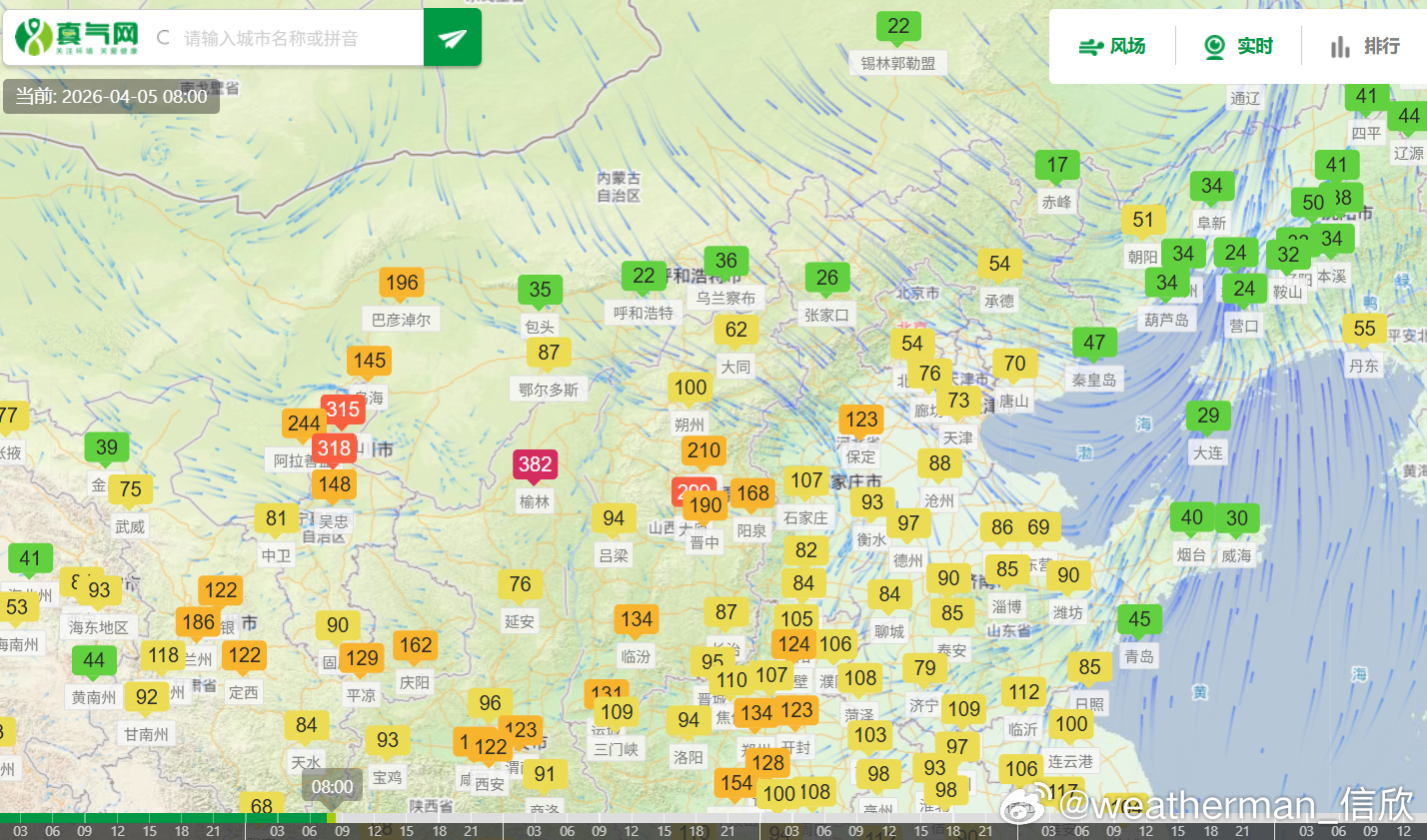The width and height of the screenshot is (1427, 840).
Task: Select the 123 marker for 保定
Action: tap(861, 420)
